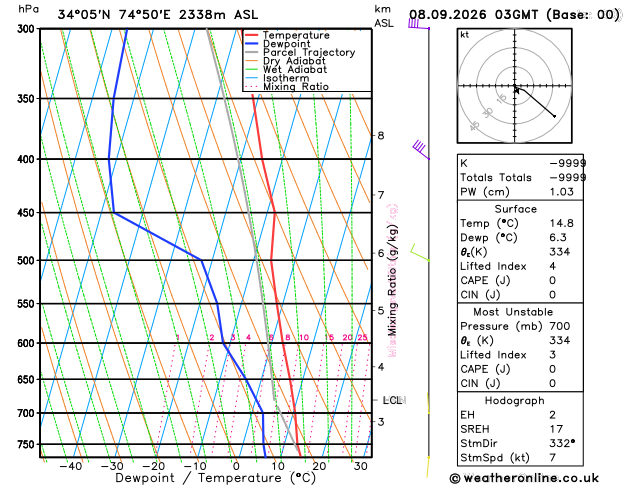Screen dimensions: 629x486
Task: Select the green wind barb at 500 hPa
Action: (x=420, y=253)
